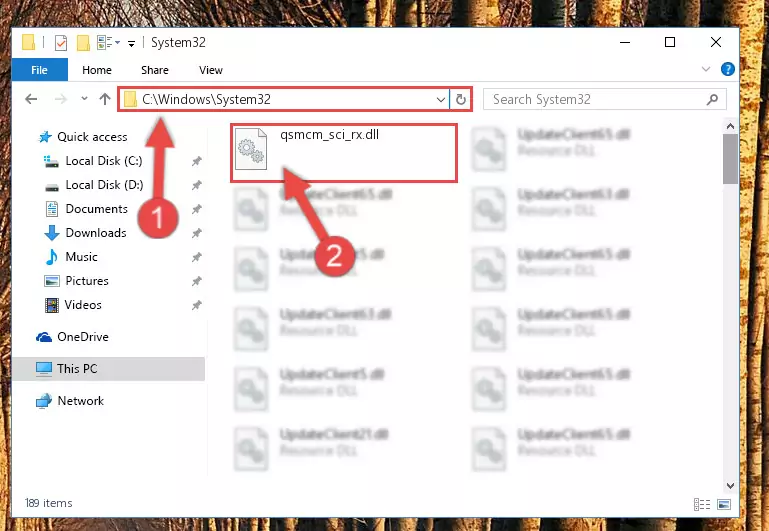This screenshot has height=531, width=769.
Task: Open the Customize Quick Access Toolbar dropdown arrow
Action: [x=131, y=44]
